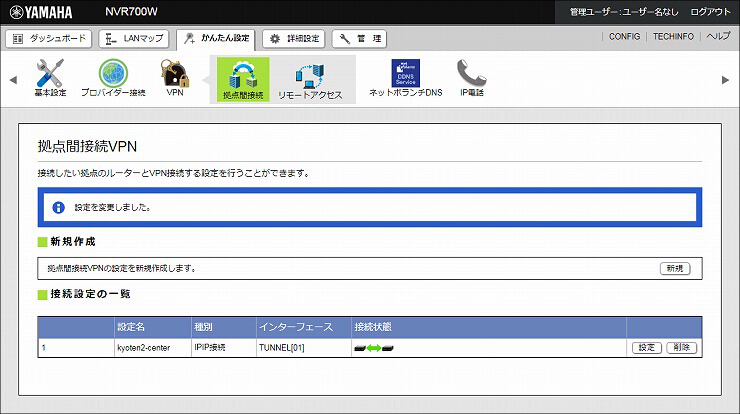Image resolution: width=740 pixels, height=414 pixels.
Task: Open the 詳細設定 tab
Action: (294, 39)
